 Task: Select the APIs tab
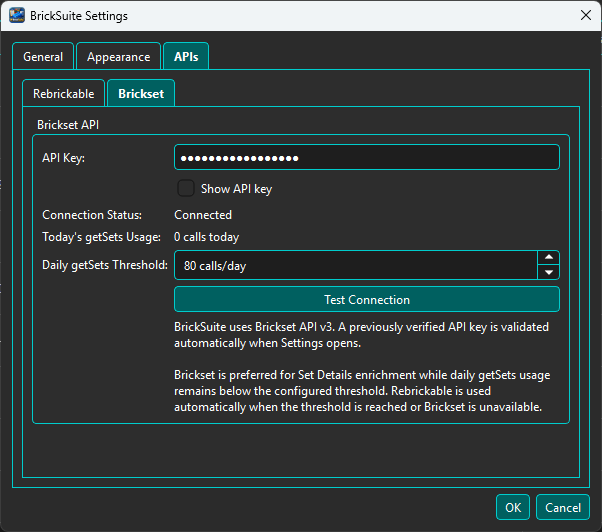[x=186, y=57]
